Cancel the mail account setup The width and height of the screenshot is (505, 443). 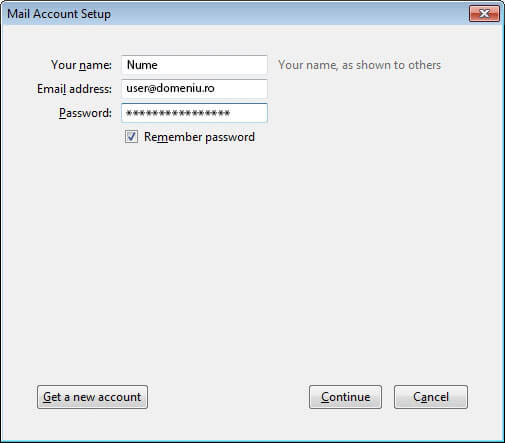pos(431,397)
